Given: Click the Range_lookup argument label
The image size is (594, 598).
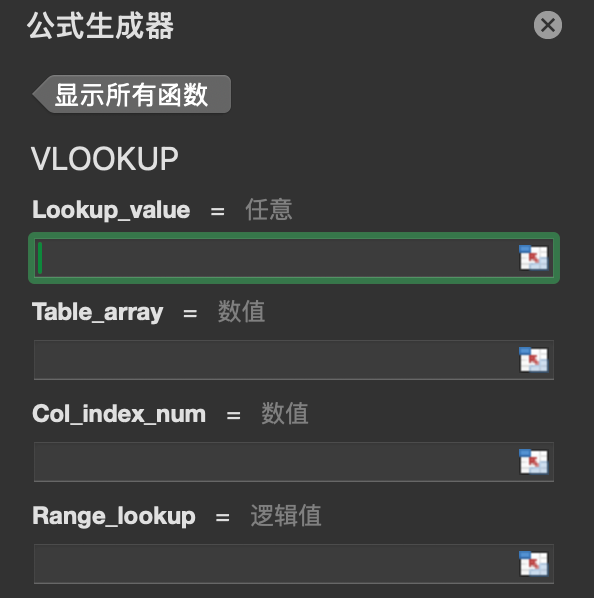Looking at the screenshot, I should [114, 516].
